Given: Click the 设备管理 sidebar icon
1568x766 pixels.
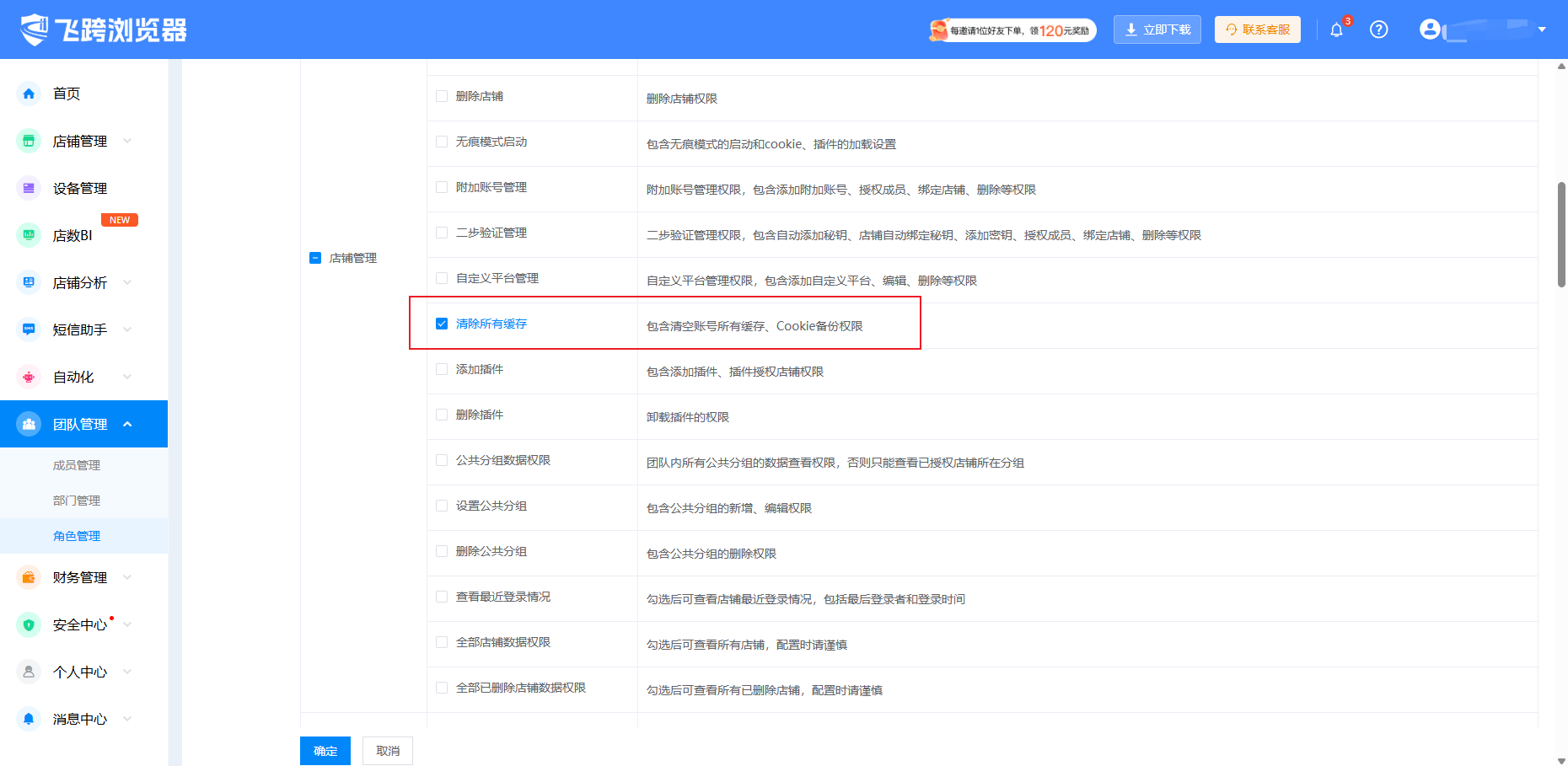Looking at the screenshot, I should pos(29,188).
